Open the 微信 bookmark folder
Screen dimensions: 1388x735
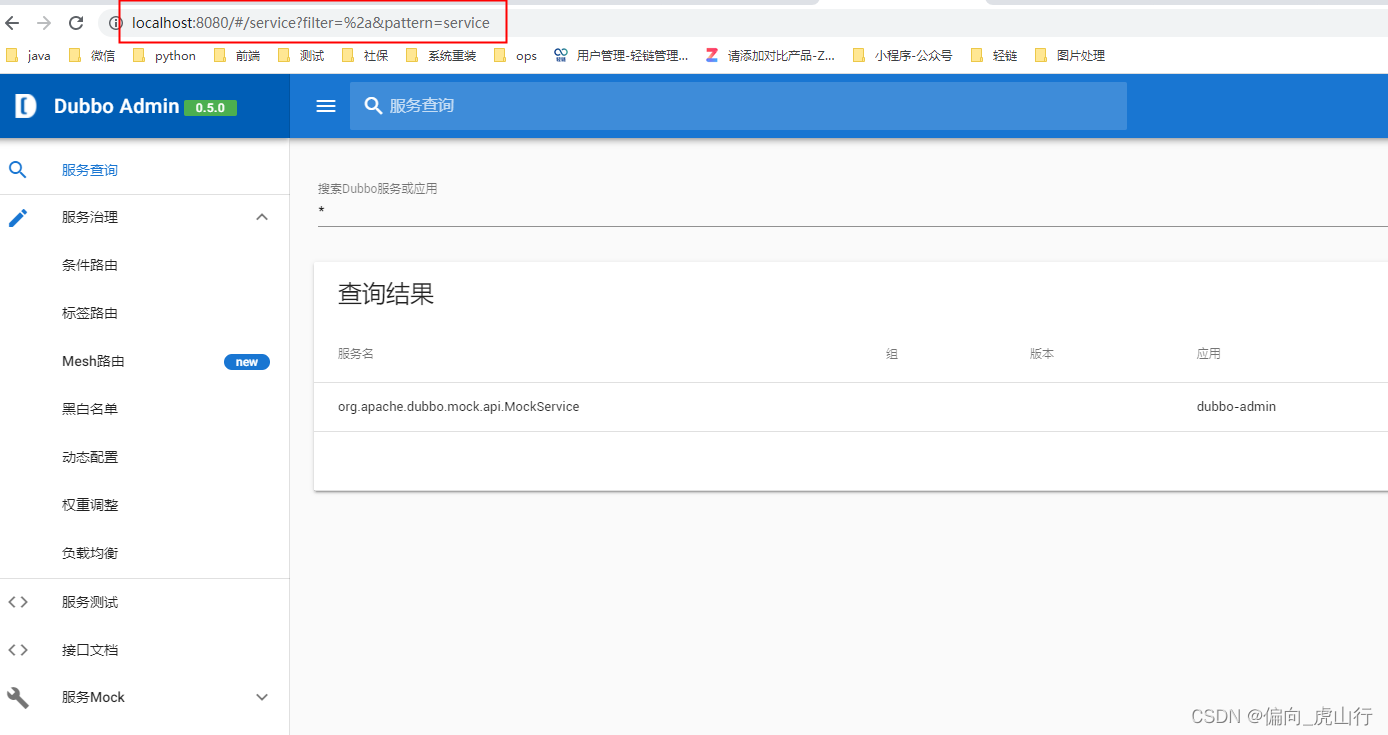(x=92, y=56)
